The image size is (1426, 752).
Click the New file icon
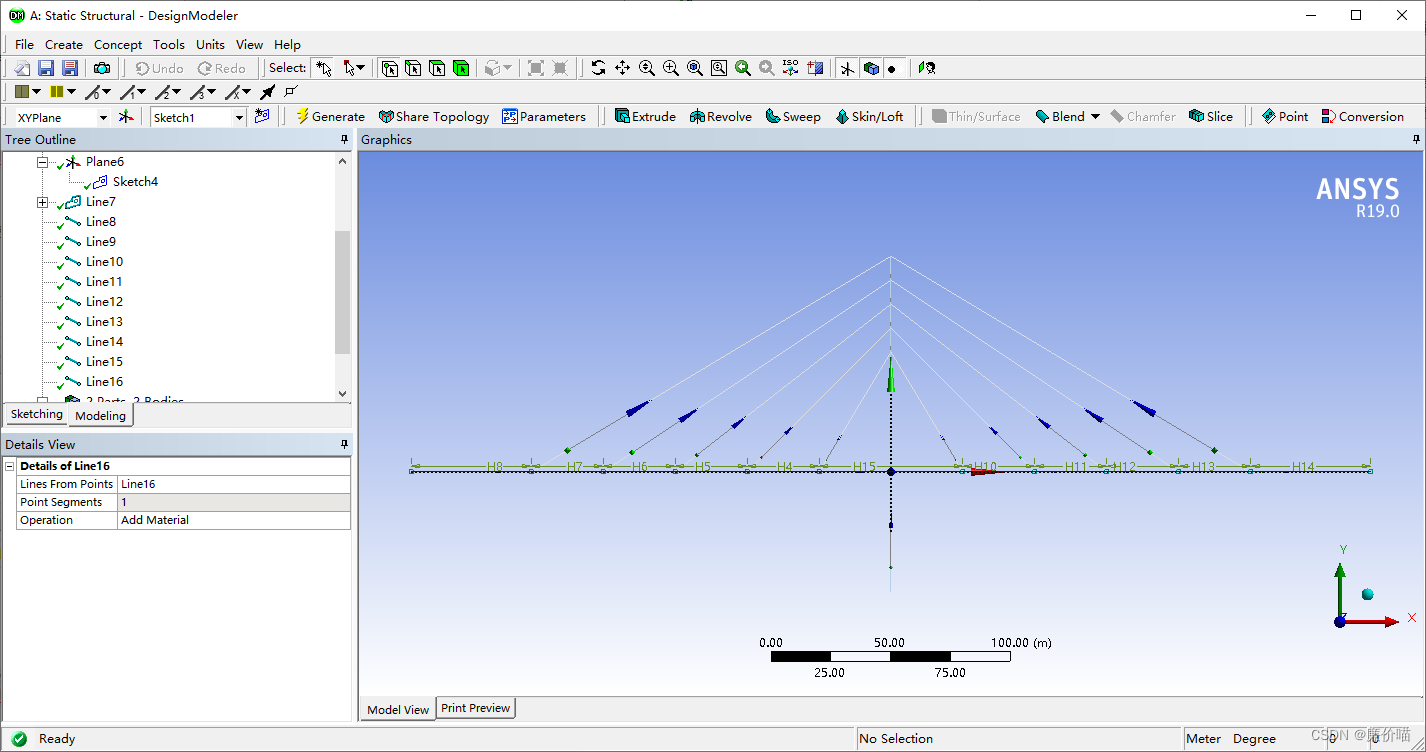pyautogui.click(x=22, y=68)
